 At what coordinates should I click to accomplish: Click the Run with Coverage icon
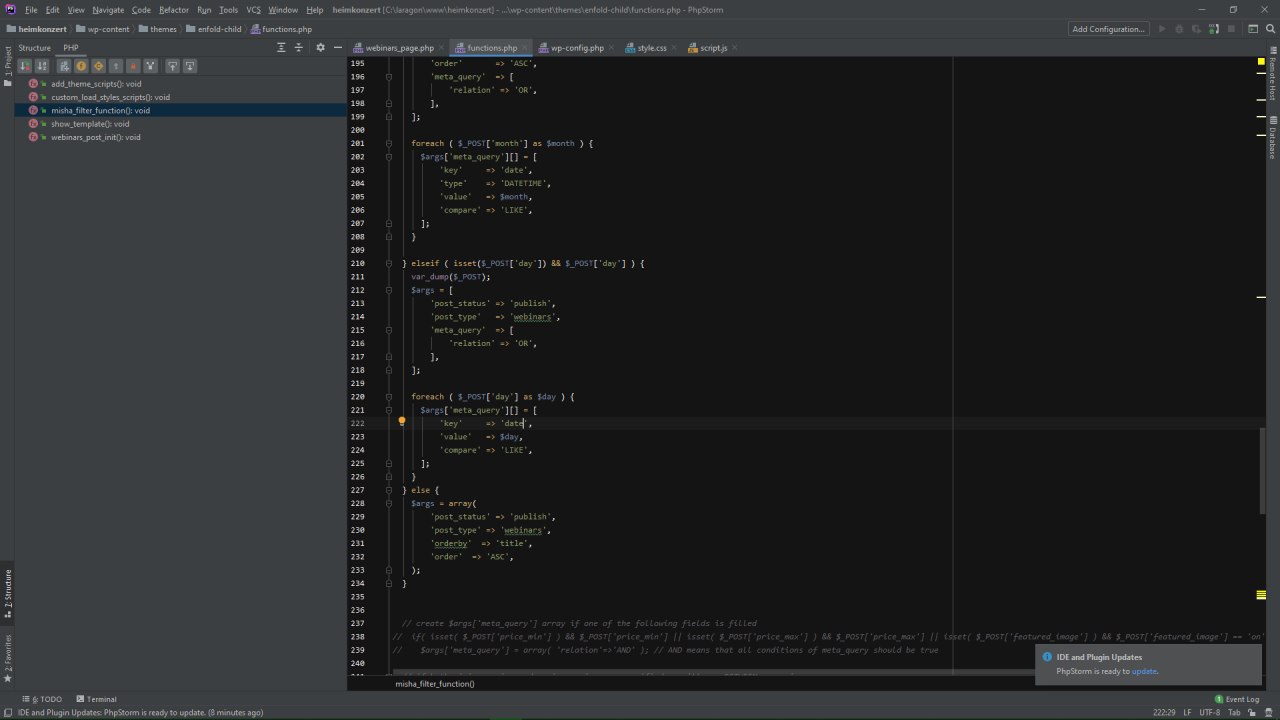pos(1195,29)
